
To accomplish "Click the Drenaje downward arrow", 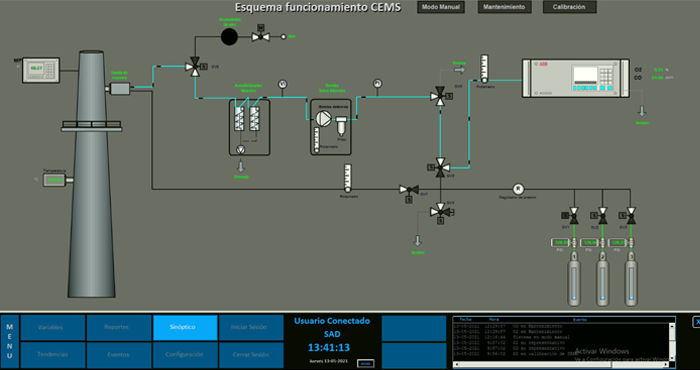I will (241, 167).
